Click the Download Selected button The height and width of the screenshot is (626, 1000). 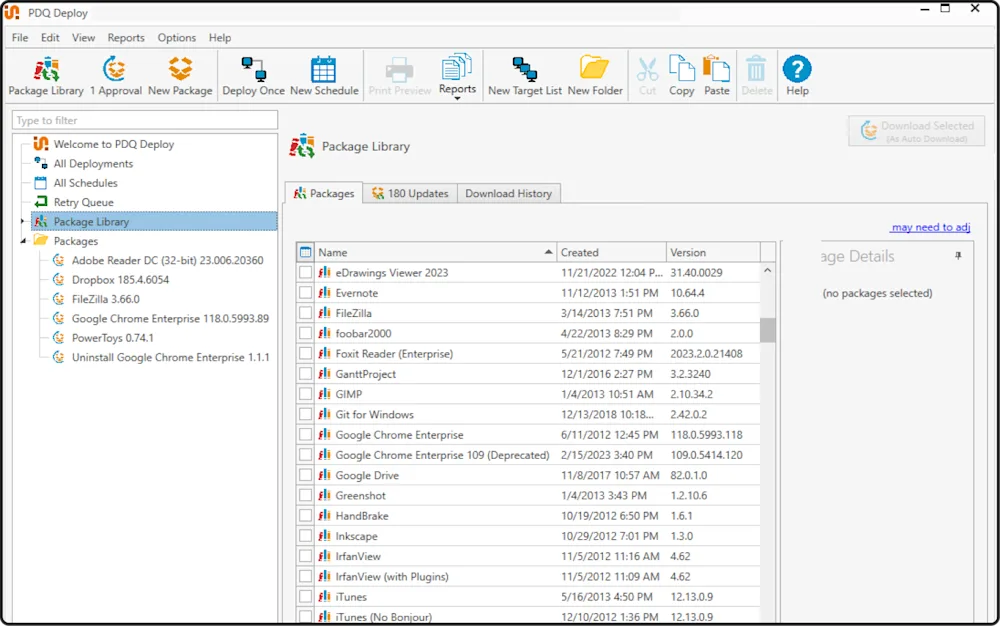(x=916, y=131)
